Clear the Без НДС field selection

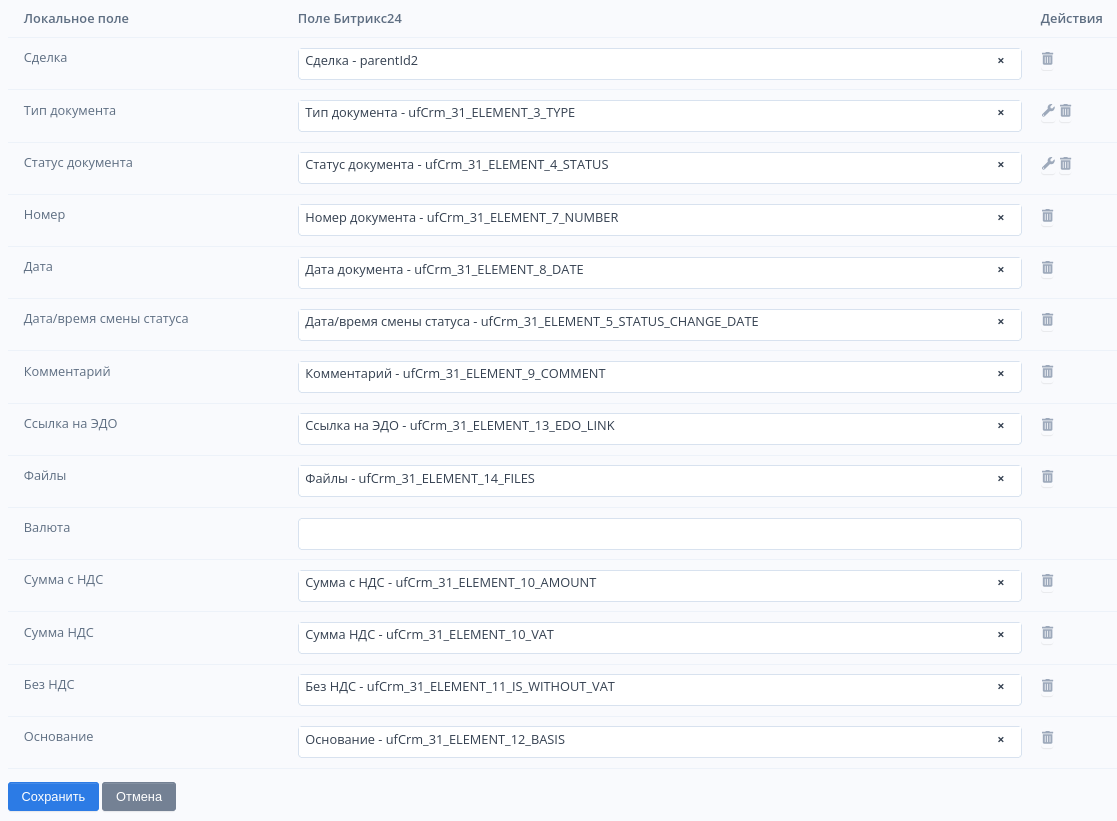(1000, 687)
